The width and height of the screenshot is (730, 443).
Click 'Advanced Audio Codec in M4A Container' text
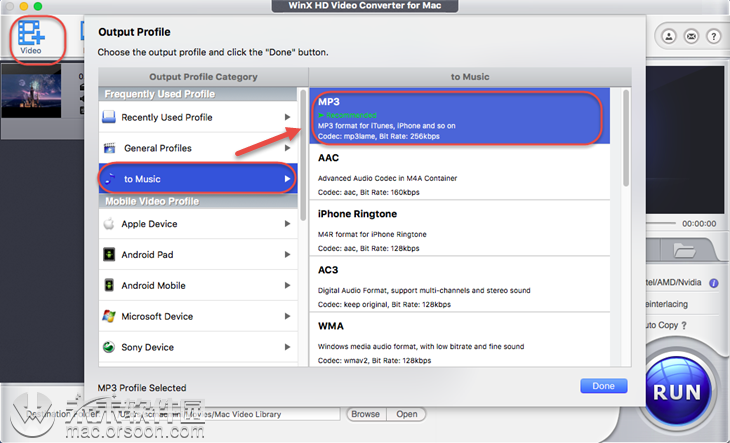pyautogui.click(x=387, y=178)
